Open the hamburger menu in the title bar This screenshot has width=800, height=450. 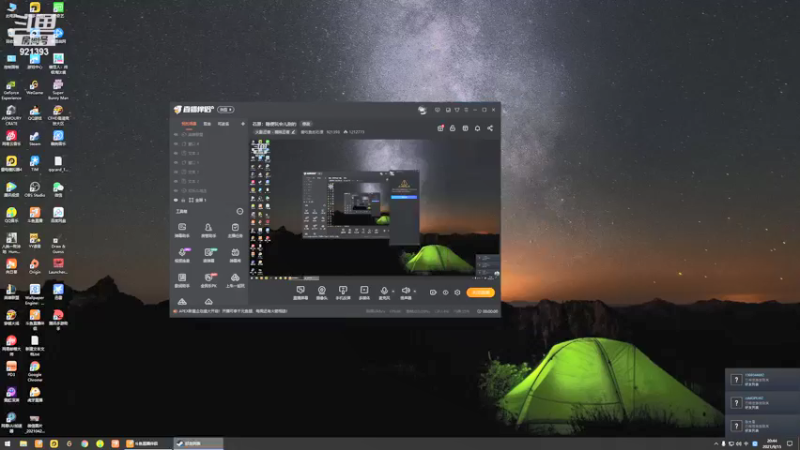point(466,110)
